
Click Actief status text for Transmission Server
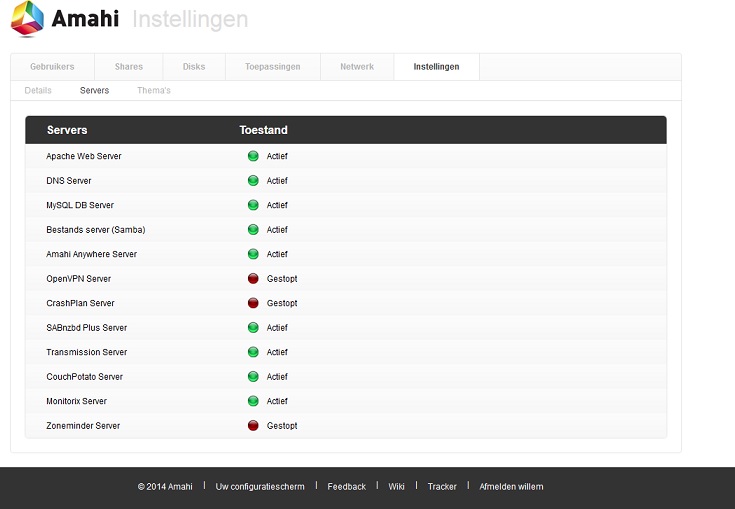tap(277, 352)
